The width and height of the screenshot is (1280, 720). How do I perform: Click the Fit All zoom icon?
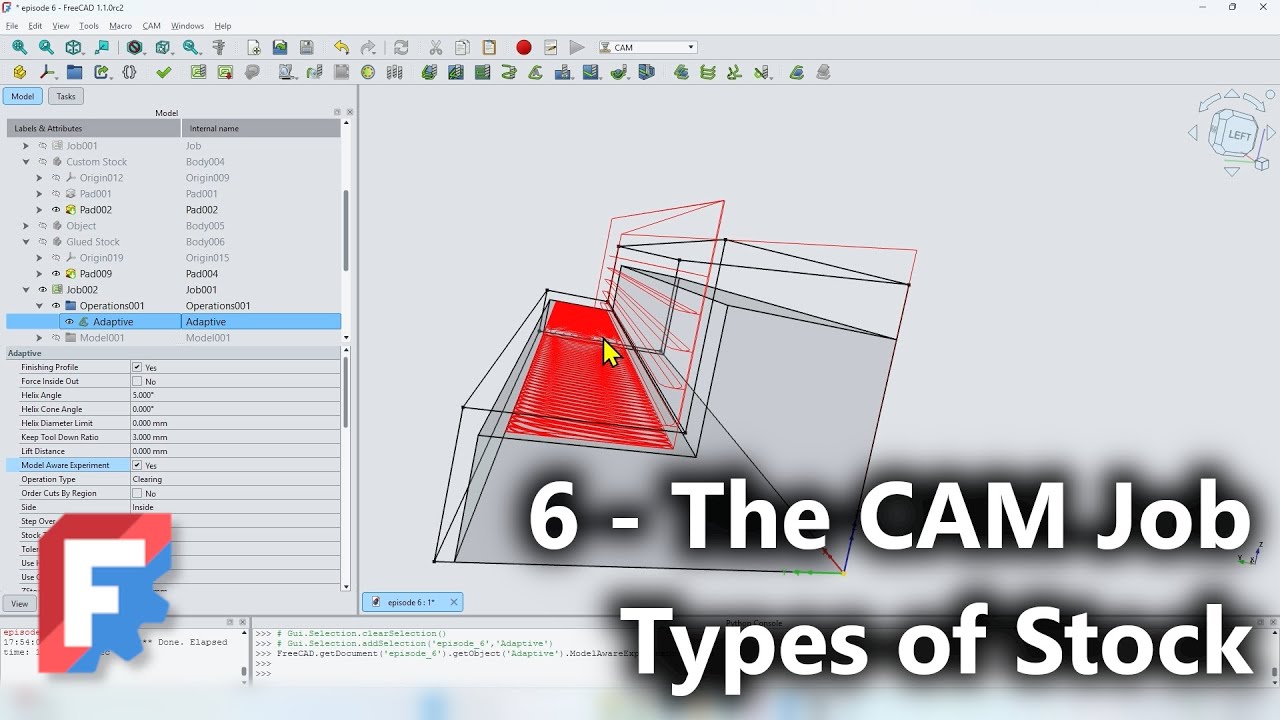(x=19, y=47)
